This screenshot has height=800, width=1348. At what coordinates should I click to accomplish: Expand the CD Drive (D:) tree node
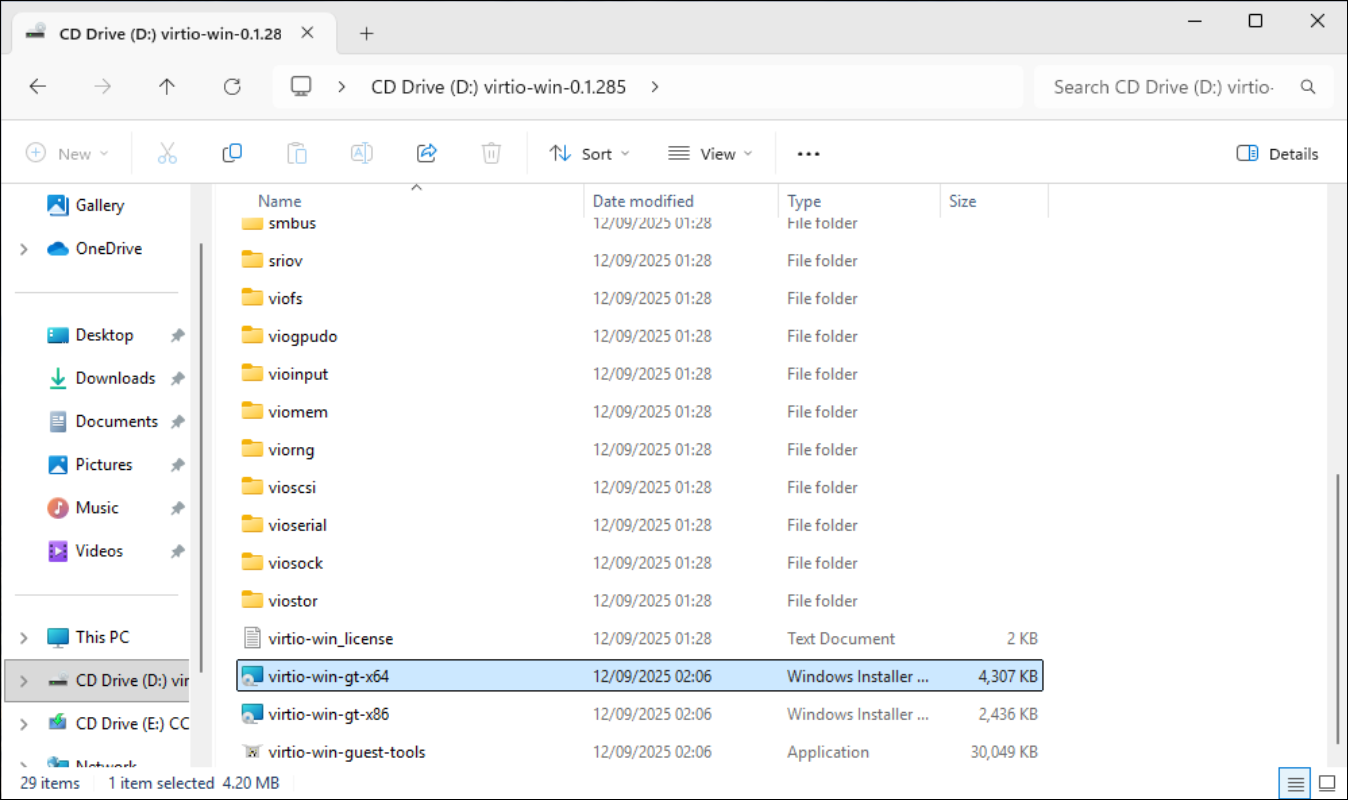point(23,680)
